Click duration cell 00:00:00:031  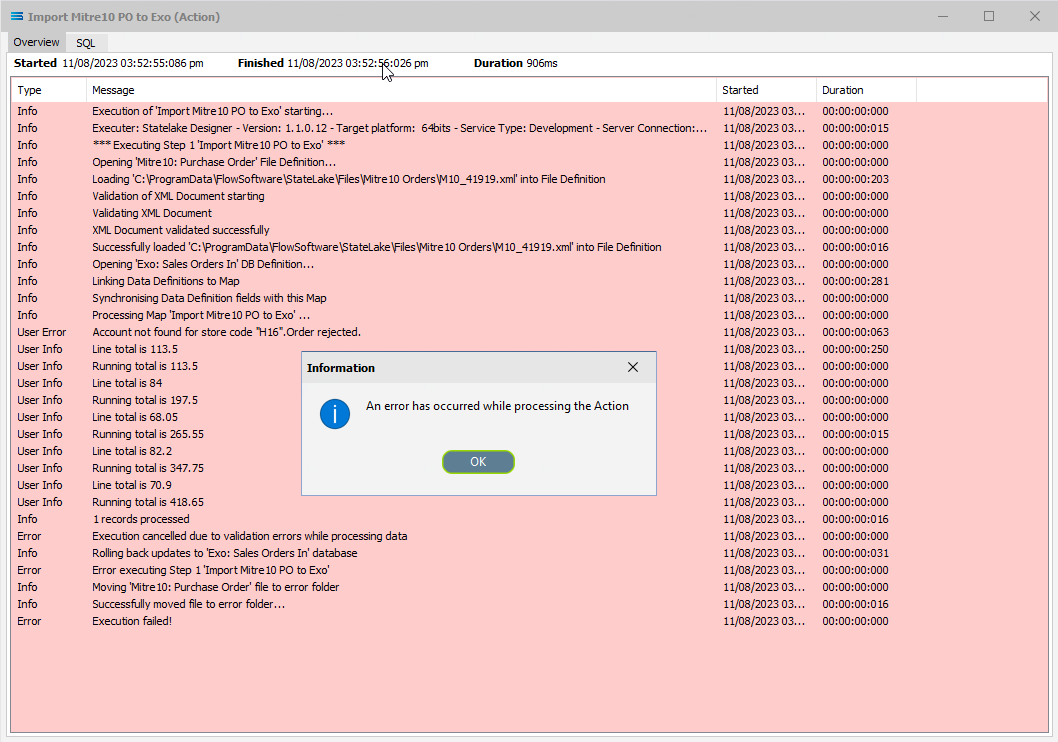[856, 553]
